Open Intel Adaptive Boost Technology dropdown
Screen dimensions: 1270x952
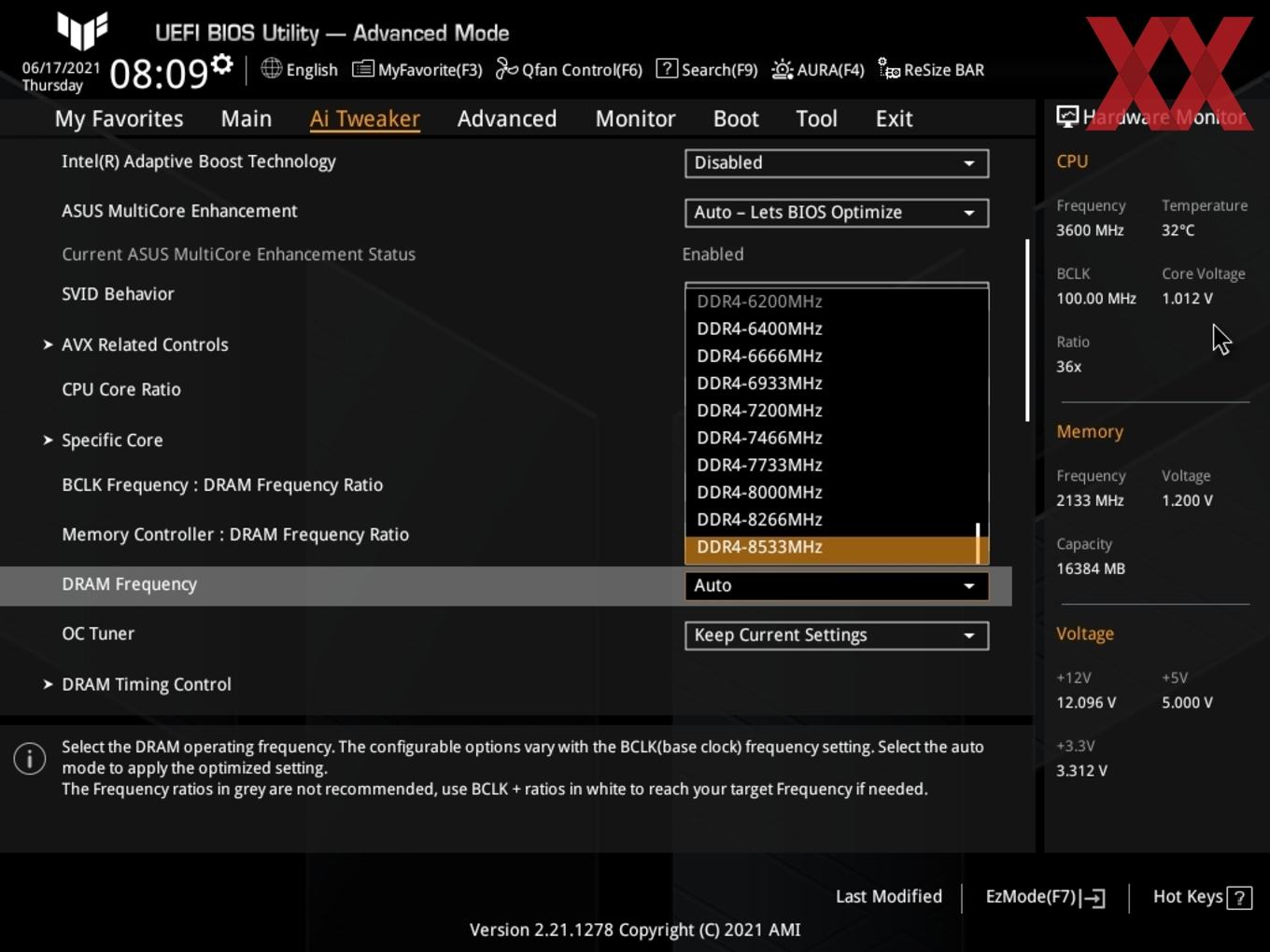coord(837,163)
